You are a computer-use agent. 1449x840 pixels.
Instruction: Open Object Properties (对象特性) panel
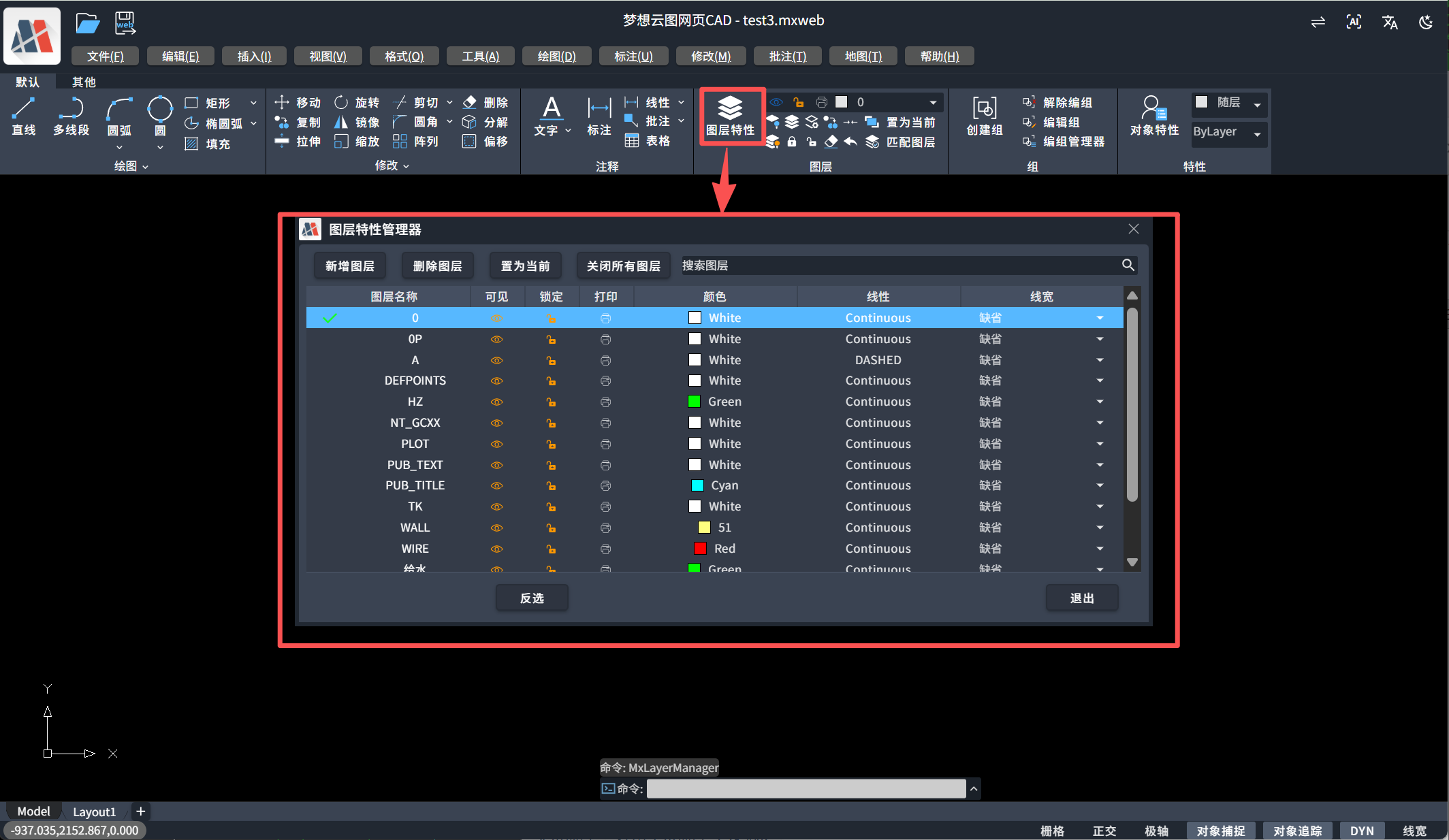[x=1154, y=116]
